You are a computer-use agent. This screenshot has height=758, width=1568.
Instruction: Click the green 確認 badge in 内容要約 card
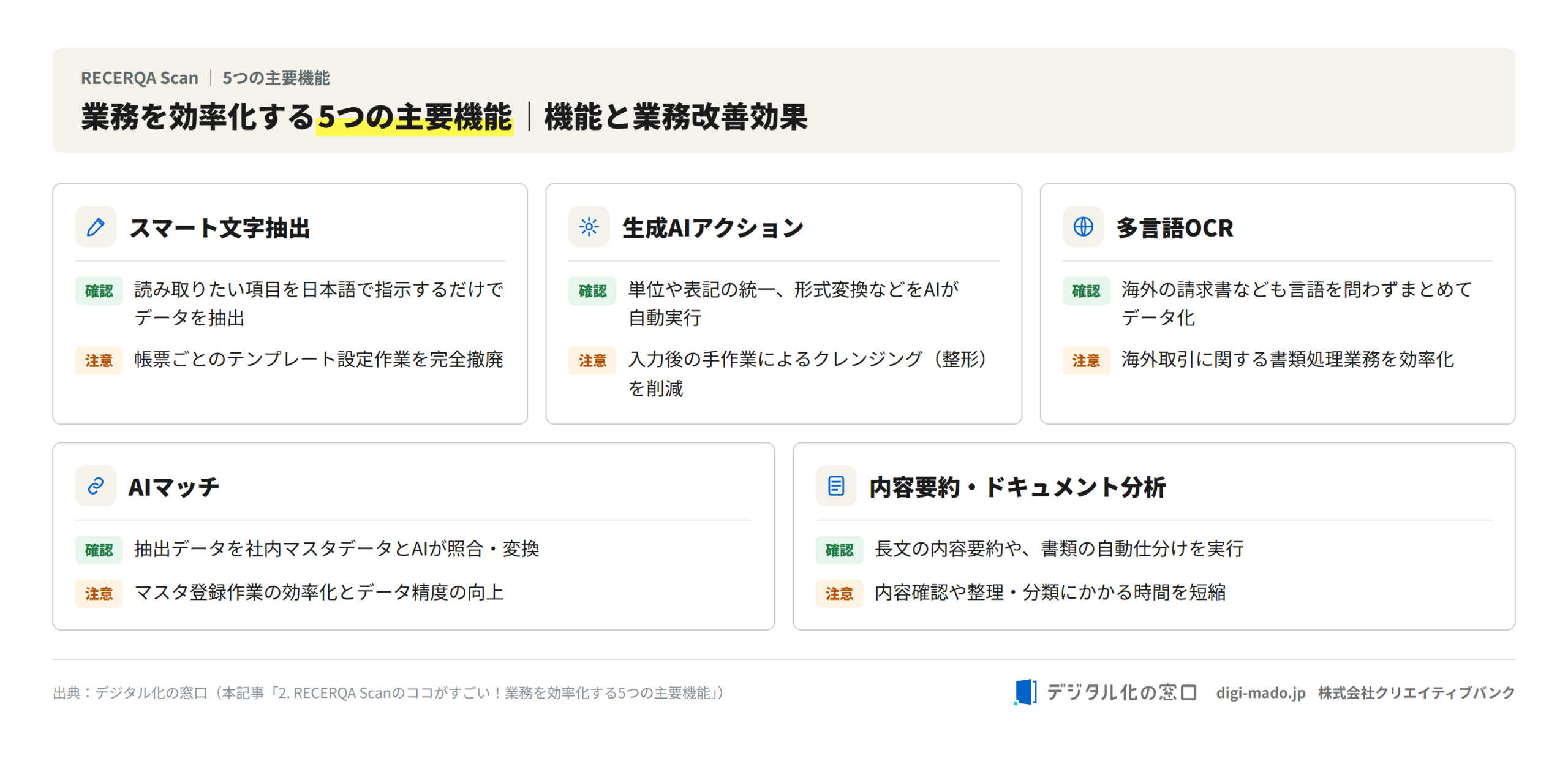click(x=839, y=550)
